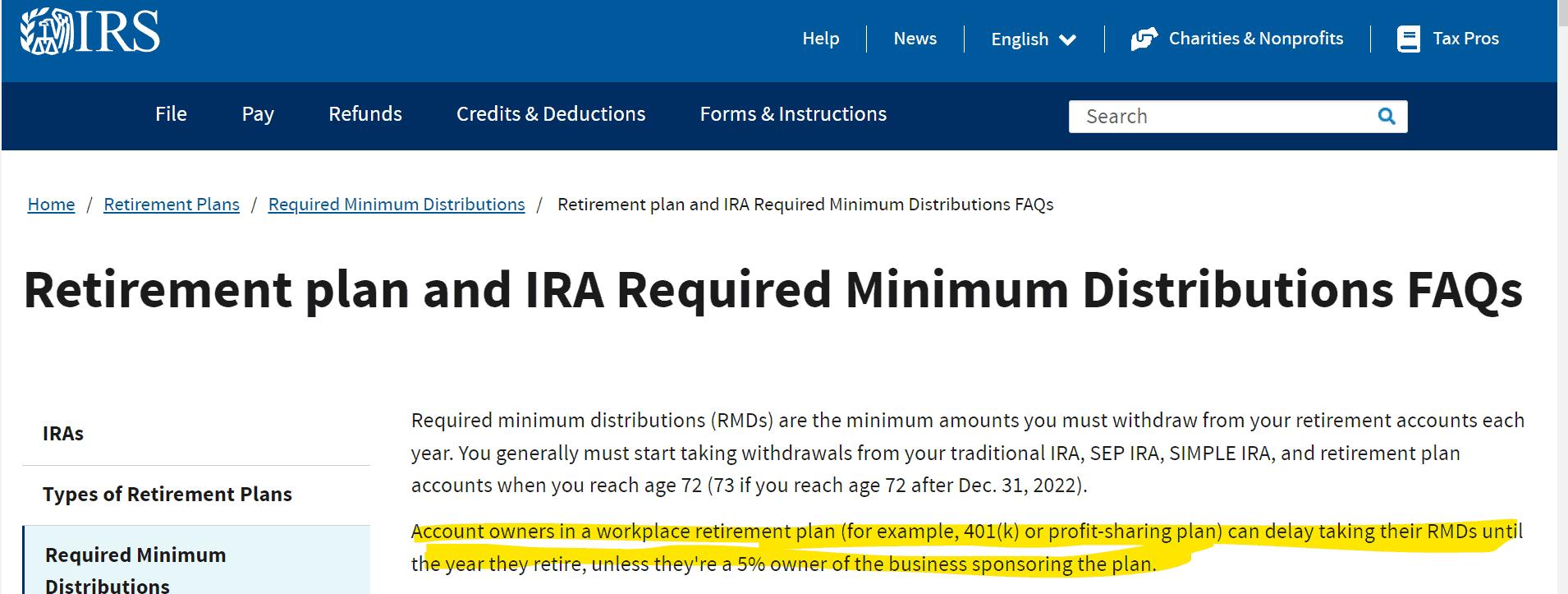Click the current-page breadcrumb text ending in FAQs
Screen dimensions: 1568x594
[805, 205]
